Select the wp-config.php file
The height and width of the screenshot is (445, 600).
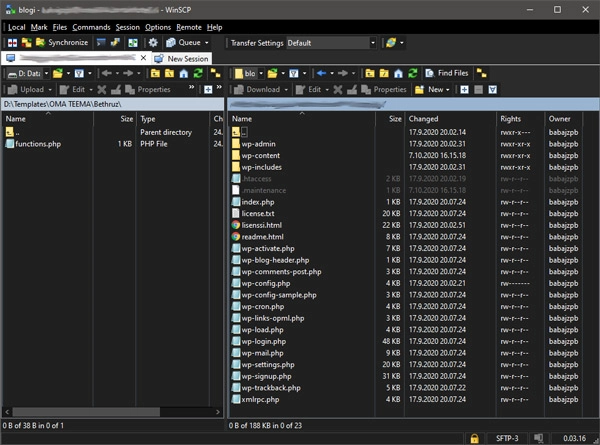tap(265, 283)
